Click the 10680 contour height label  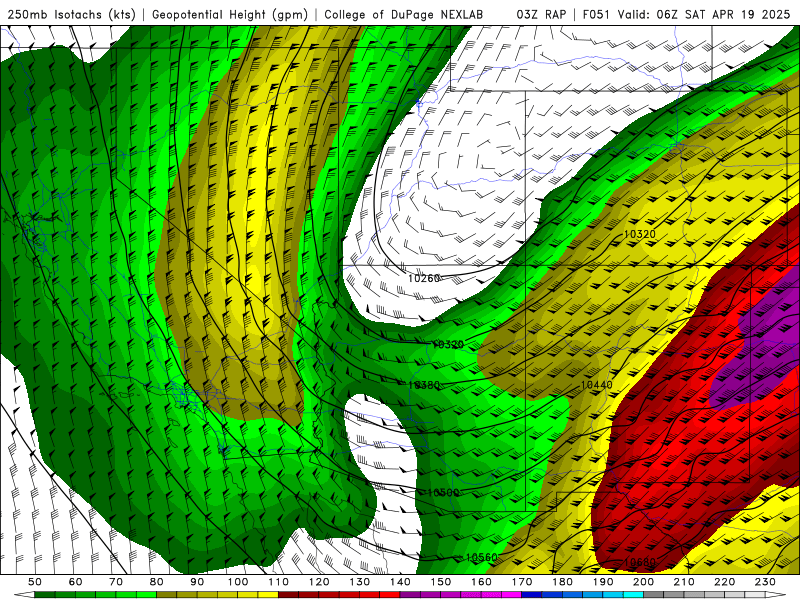[x=640, y=562]
